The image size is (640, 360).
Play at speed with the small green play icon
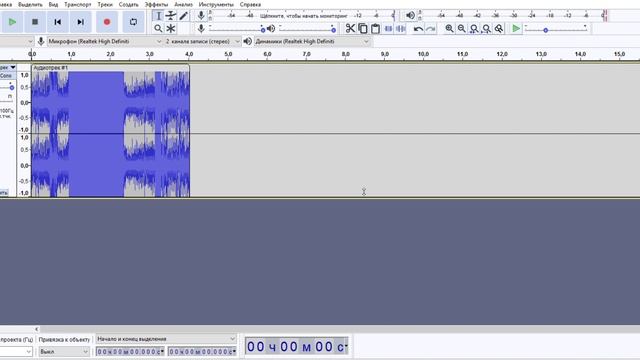(516, 29)
